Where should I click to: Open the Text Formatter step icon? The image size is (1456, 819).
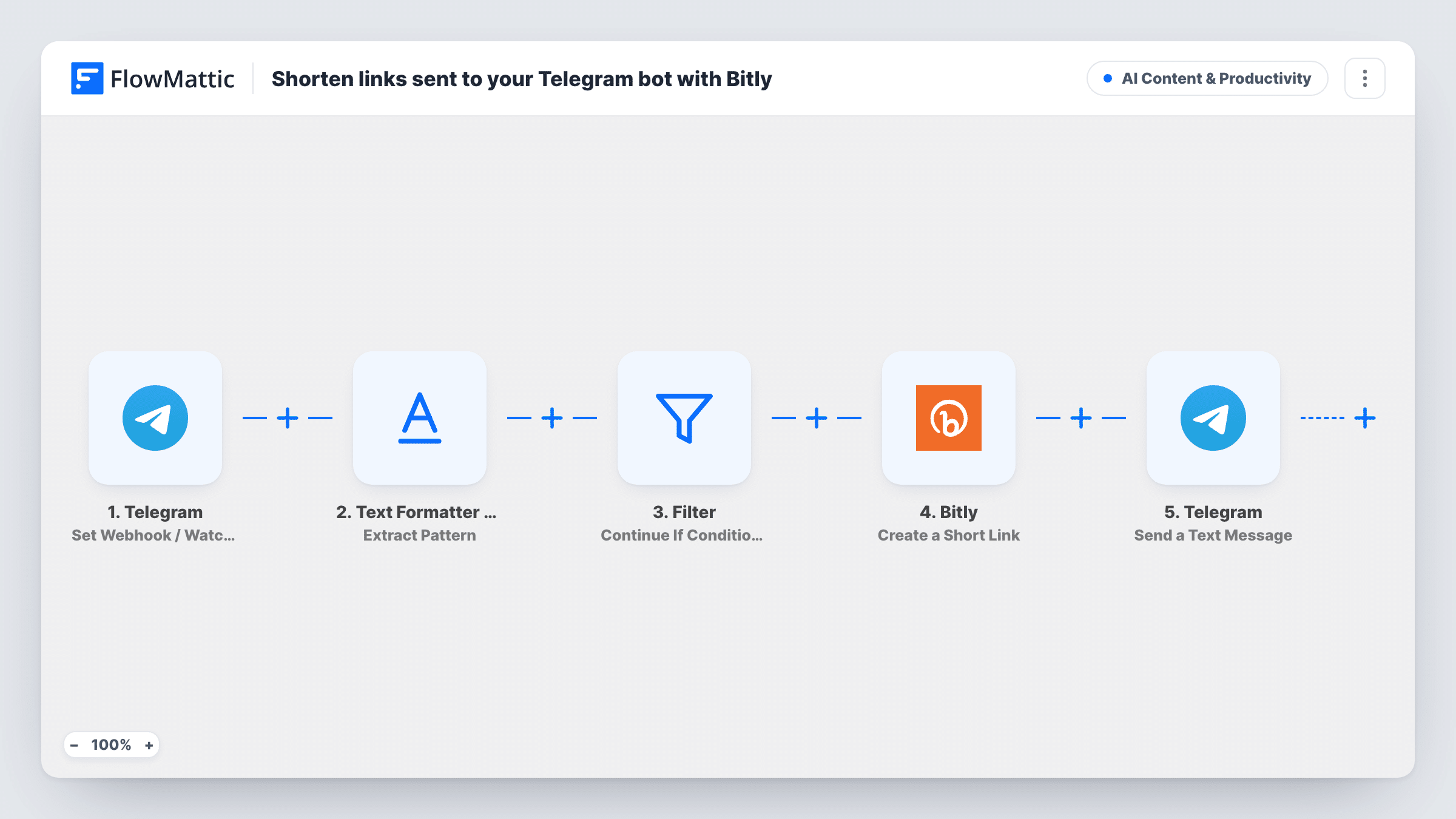[x=420, y=418]
